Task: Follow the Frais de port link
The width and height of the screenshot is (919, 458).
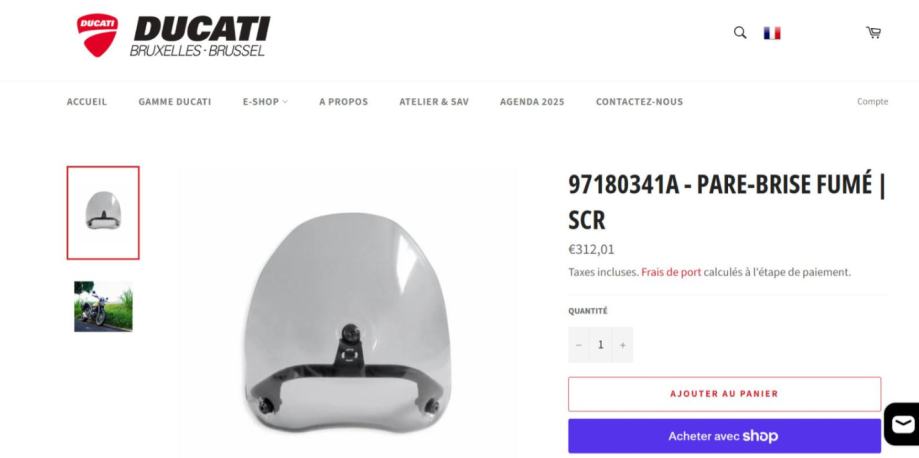Action: (x=671, y=272)
